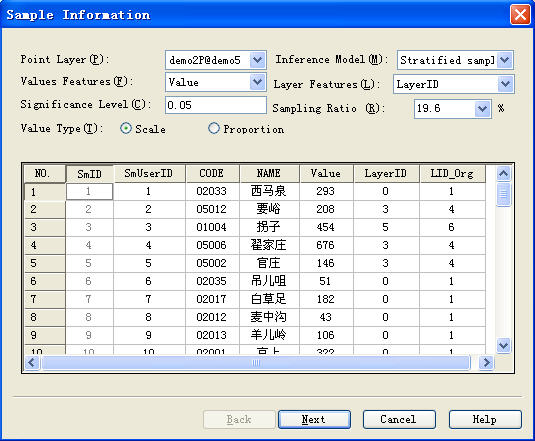Click the Value column header
The height and width of the screenshot is (441, 535).
326,174
